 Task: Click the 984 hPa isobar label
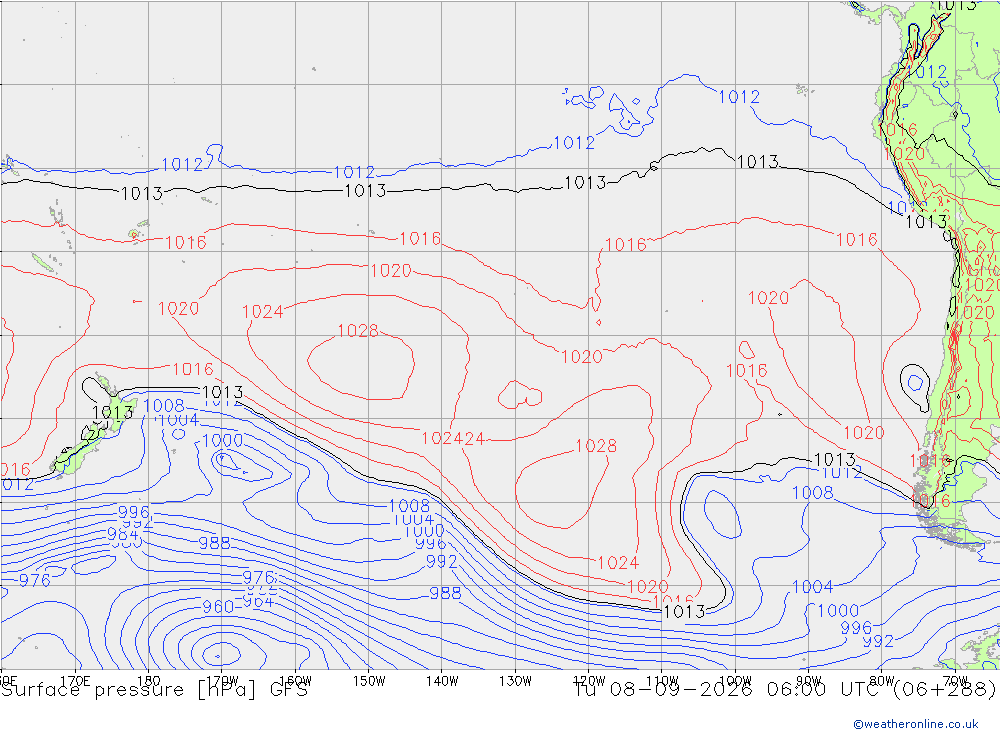[122, 534]
